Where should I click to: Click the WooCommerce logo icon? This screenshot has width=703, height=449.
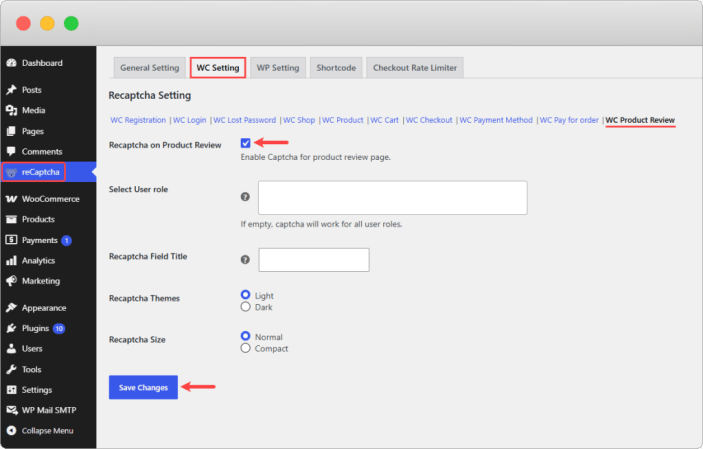[x=11, y=199]
